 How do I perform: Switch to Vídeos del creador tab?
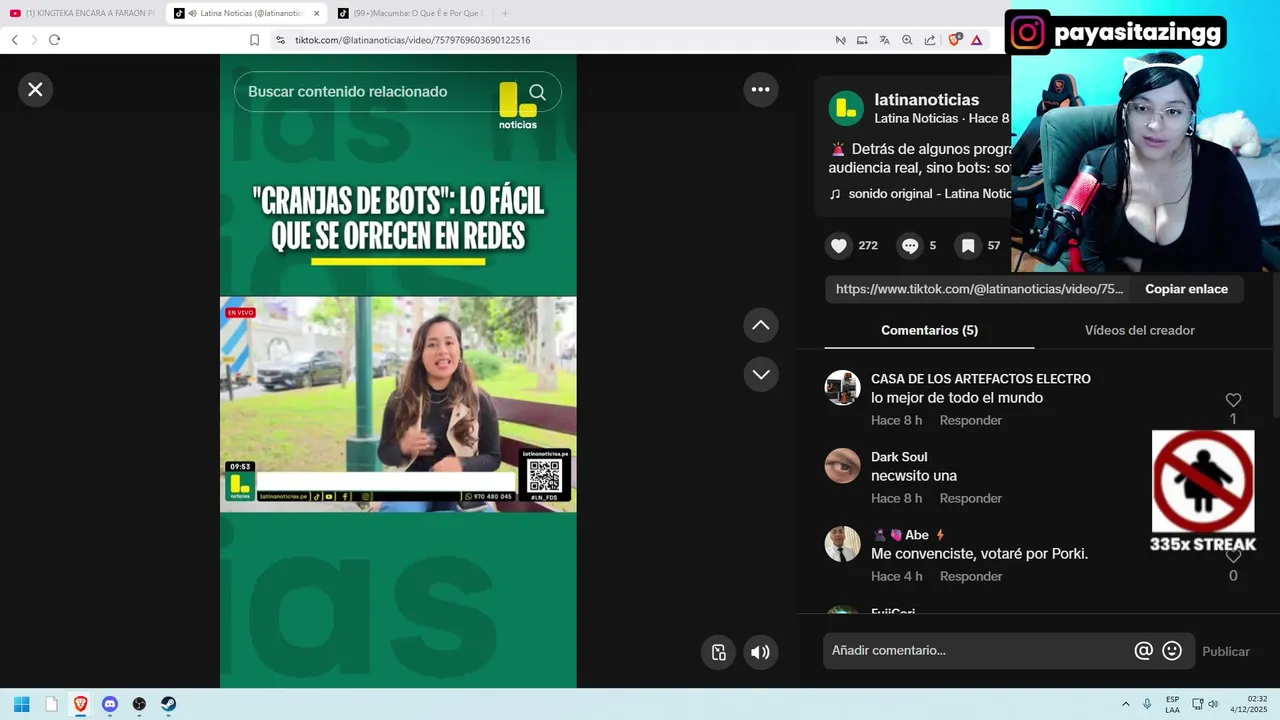pyautogui.click(x=1139, y=330)
